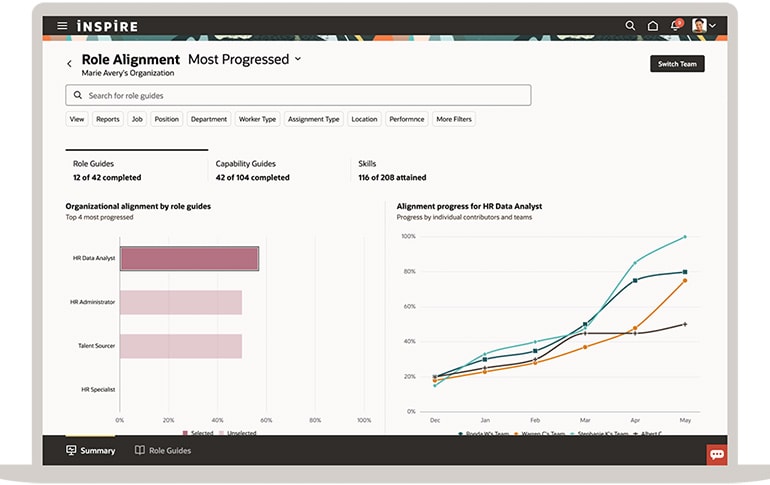
Task: Select the HR Data Analyst bar
Action: (189, 259)
